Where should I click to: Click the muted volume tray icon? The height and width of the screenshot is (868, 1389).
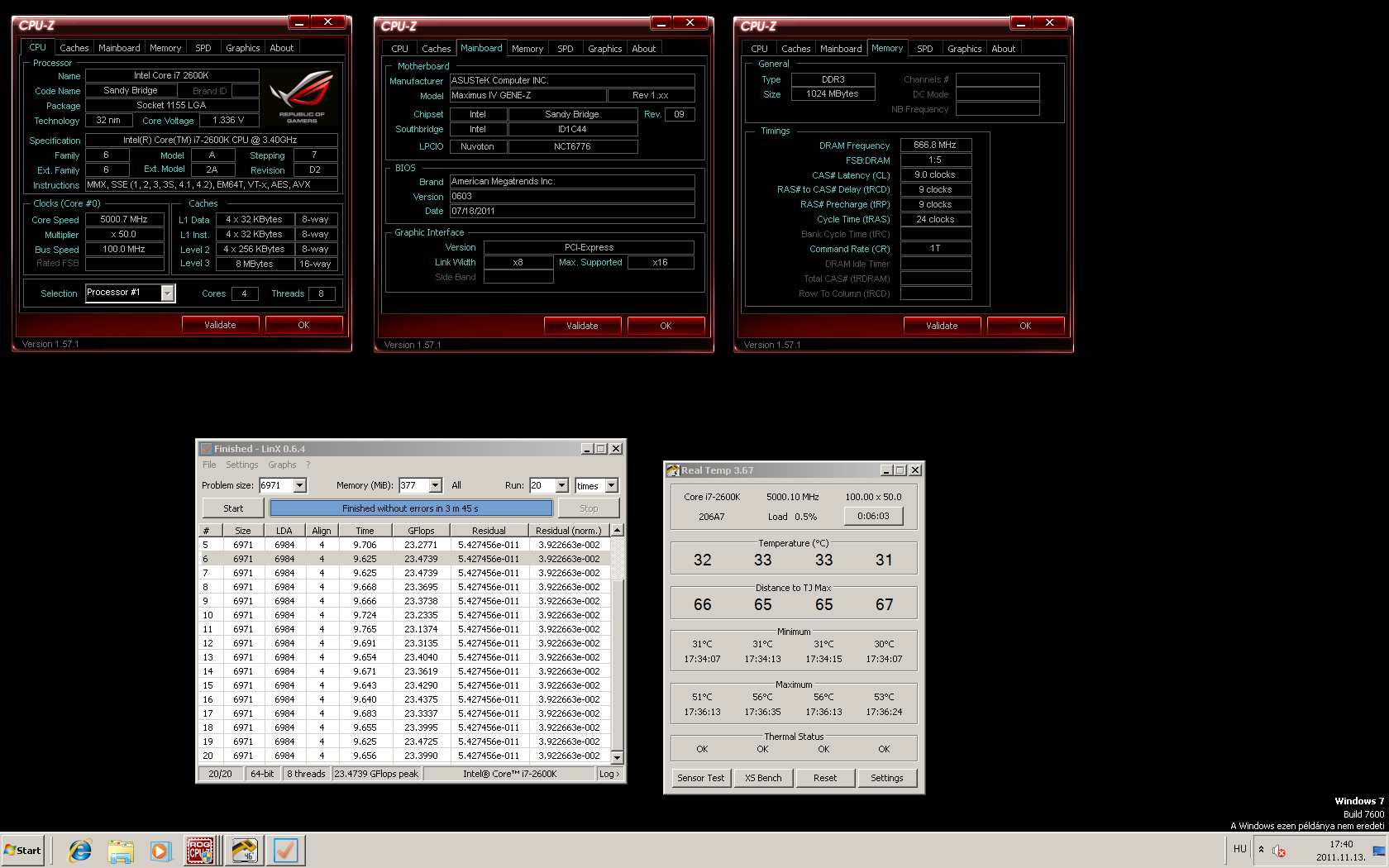coord(1279,850)
